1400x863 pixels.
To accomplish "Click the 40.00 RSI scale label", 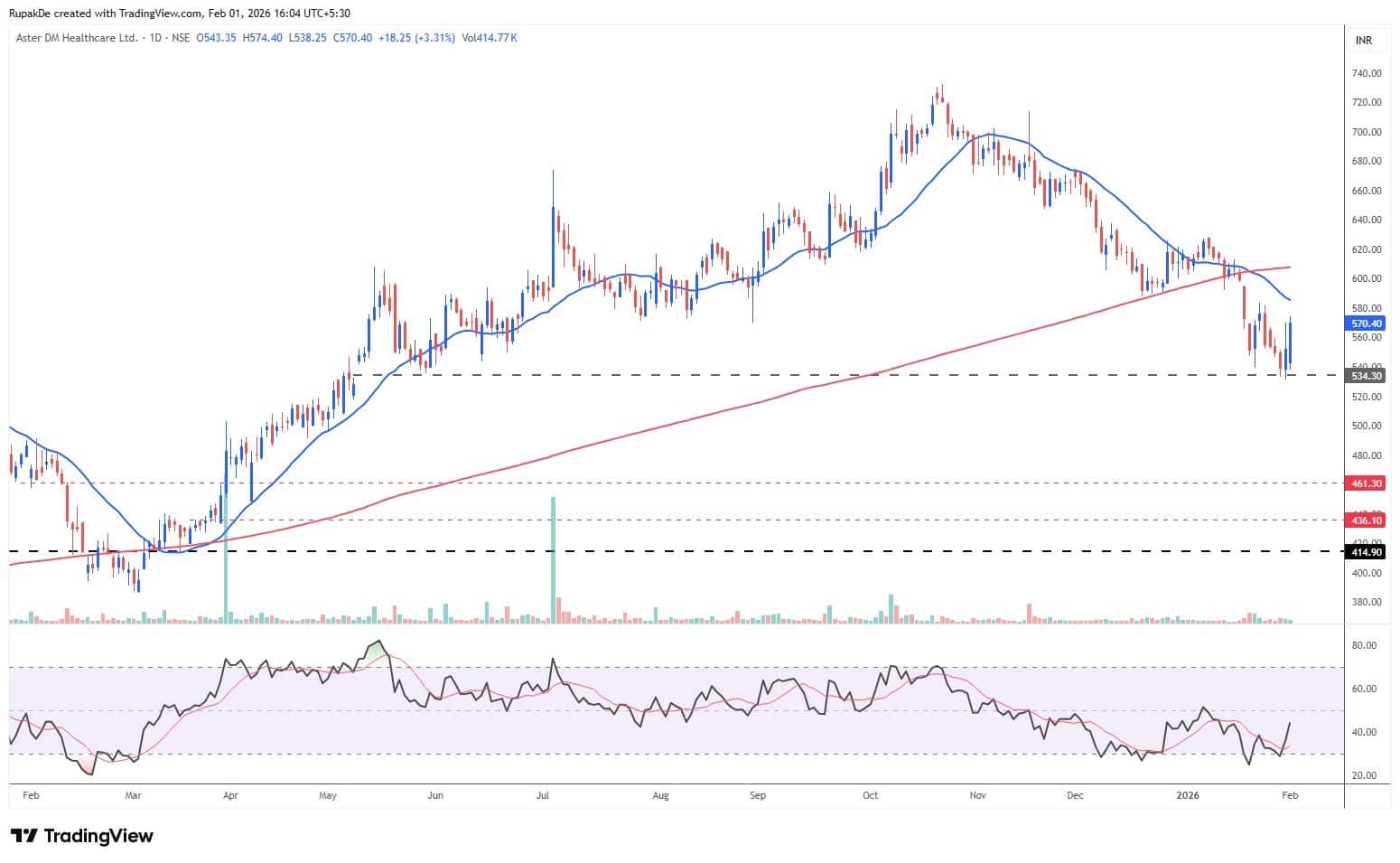I will coord(1364,733).
